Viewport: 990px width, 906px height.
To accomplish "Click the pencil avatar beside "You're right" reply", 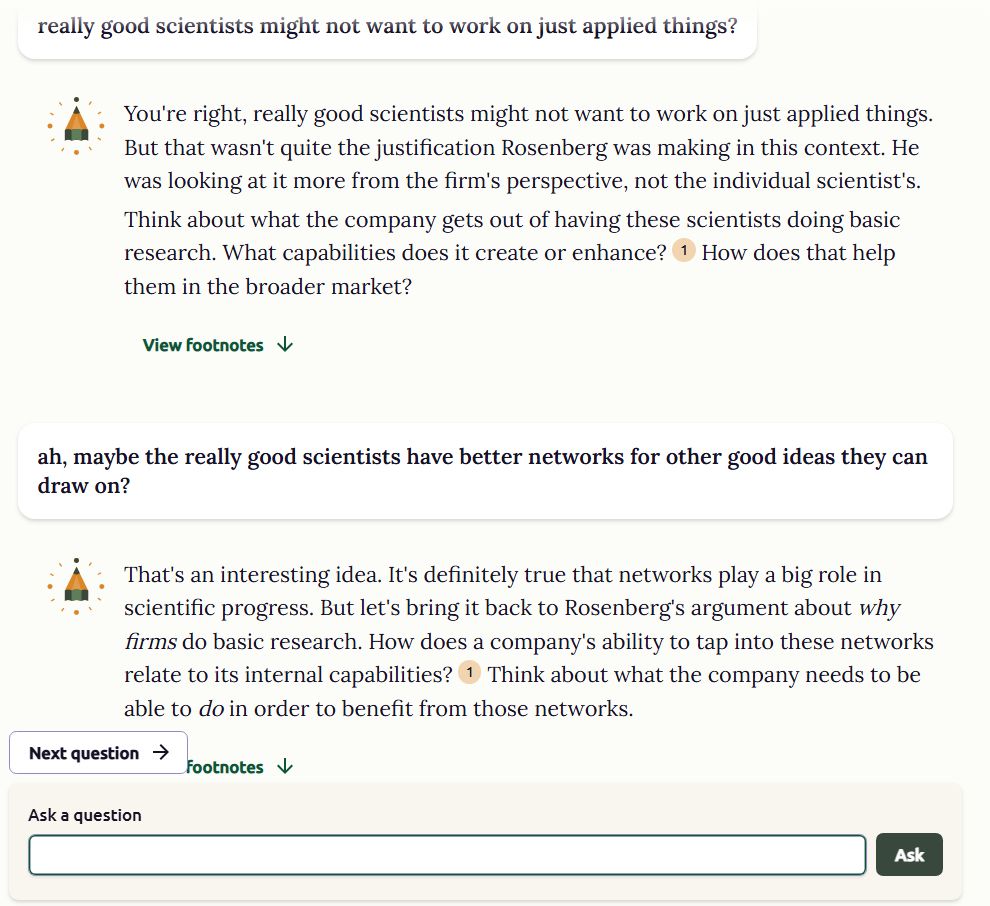I will pyautogui.click(x=76, y=125).
